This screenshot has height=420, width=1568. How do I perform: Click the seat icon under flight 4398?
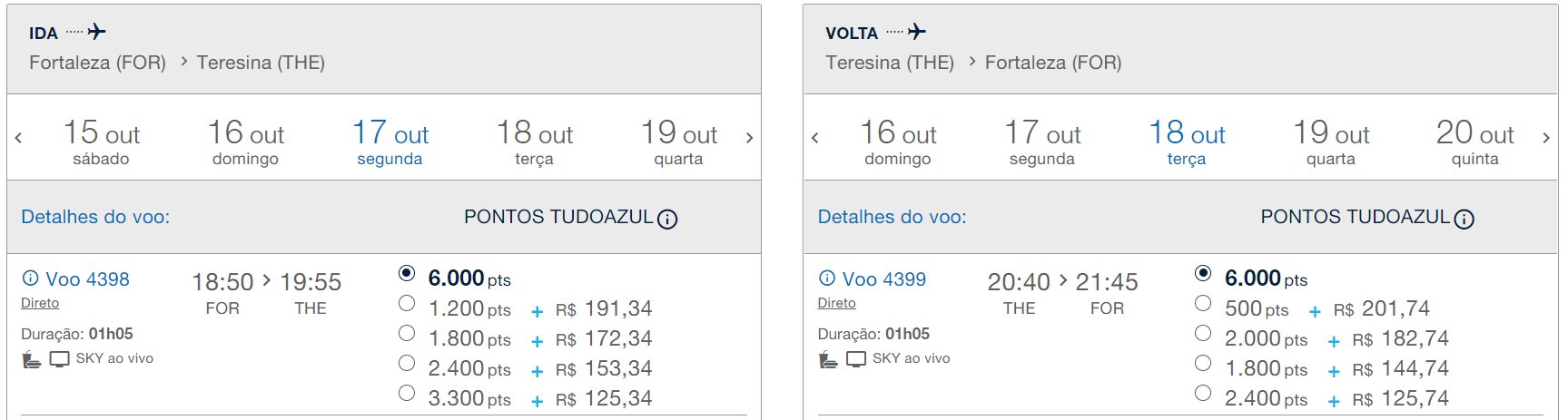31,359
